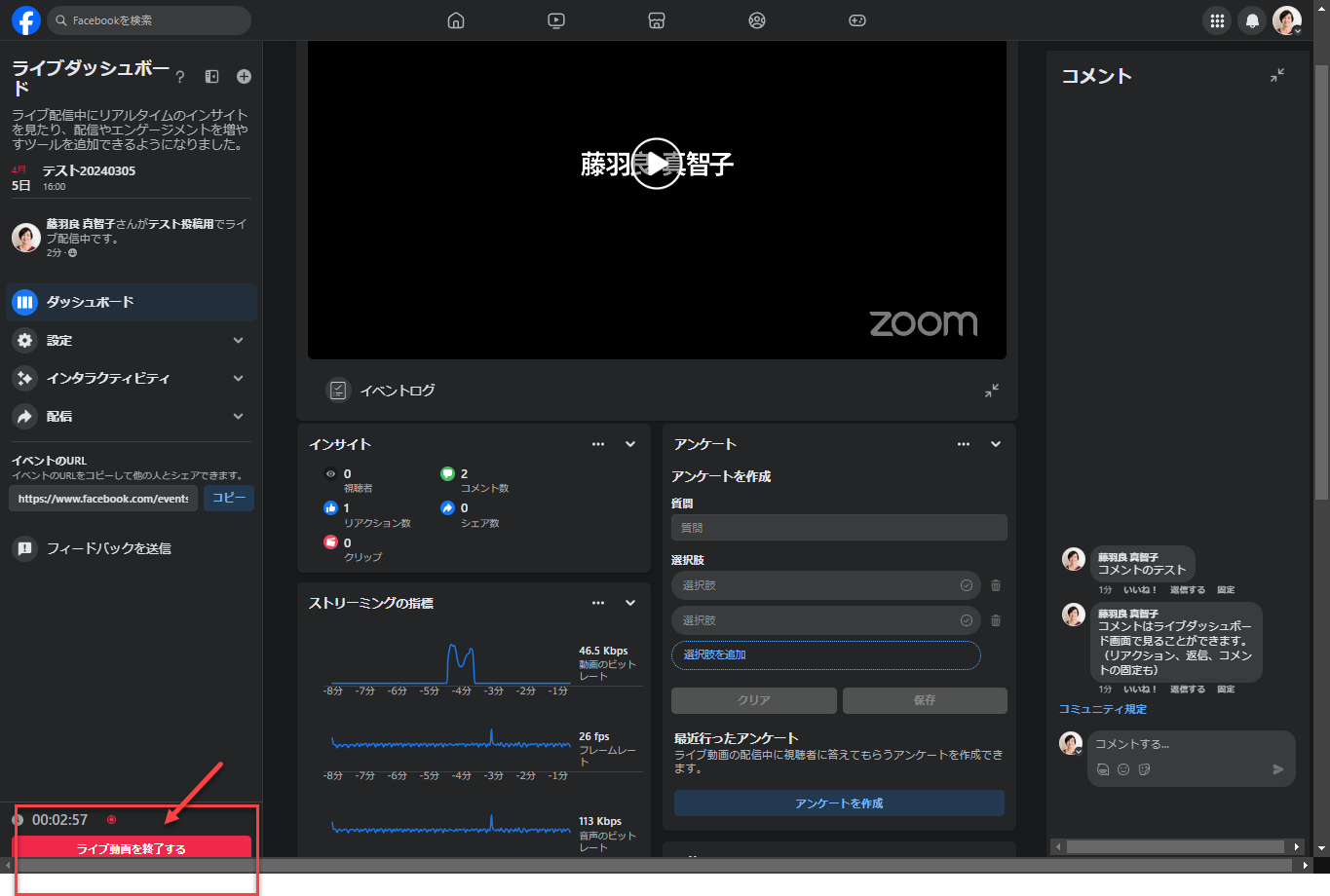Screen dimensions: 1330x896
Task: Open the ストリーミングの指標 more options
Action: [x=598, y=603]
